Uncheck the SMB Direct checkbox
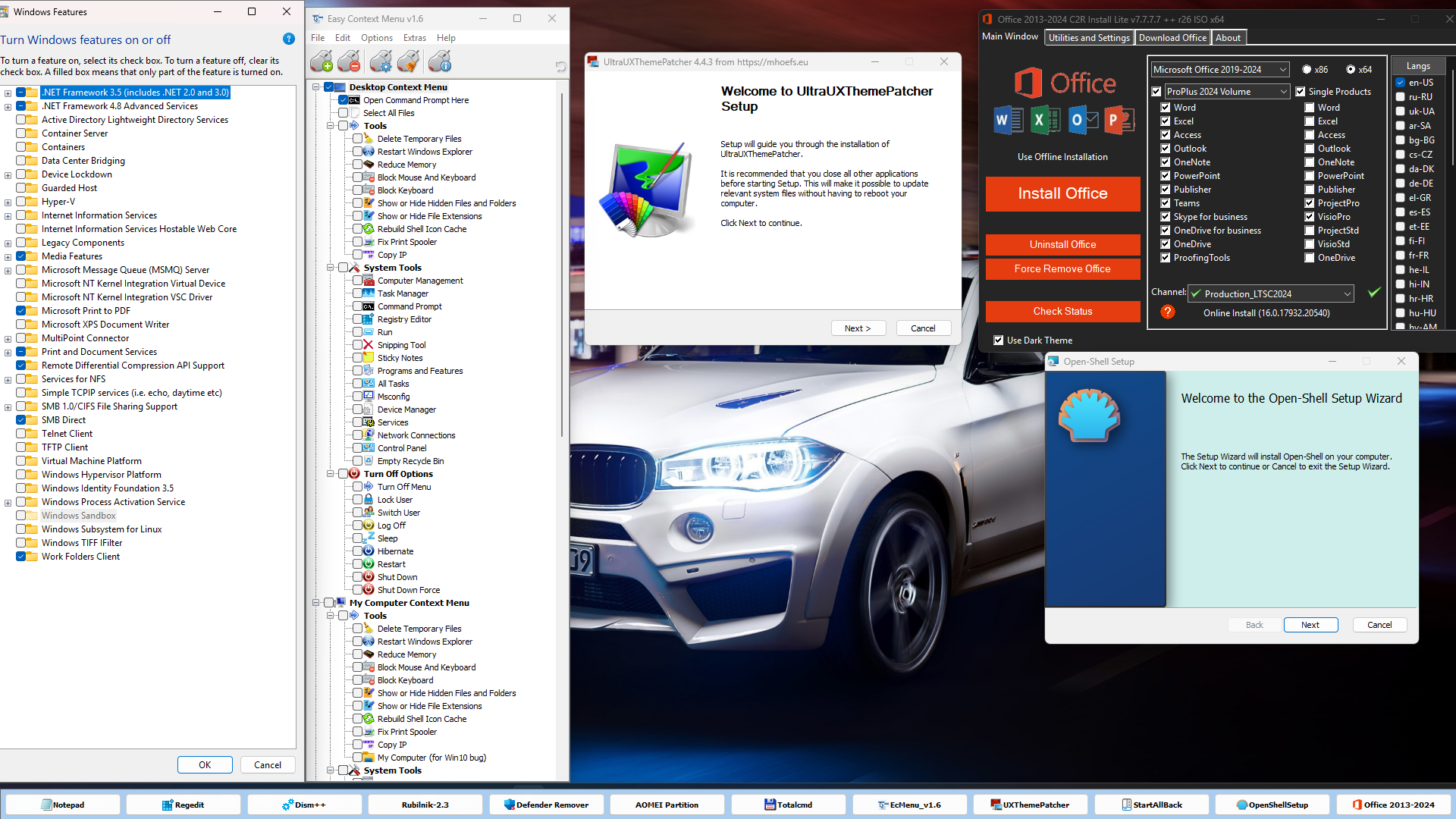This screenshot has width=1456, height=819. (x=21, y=420)
